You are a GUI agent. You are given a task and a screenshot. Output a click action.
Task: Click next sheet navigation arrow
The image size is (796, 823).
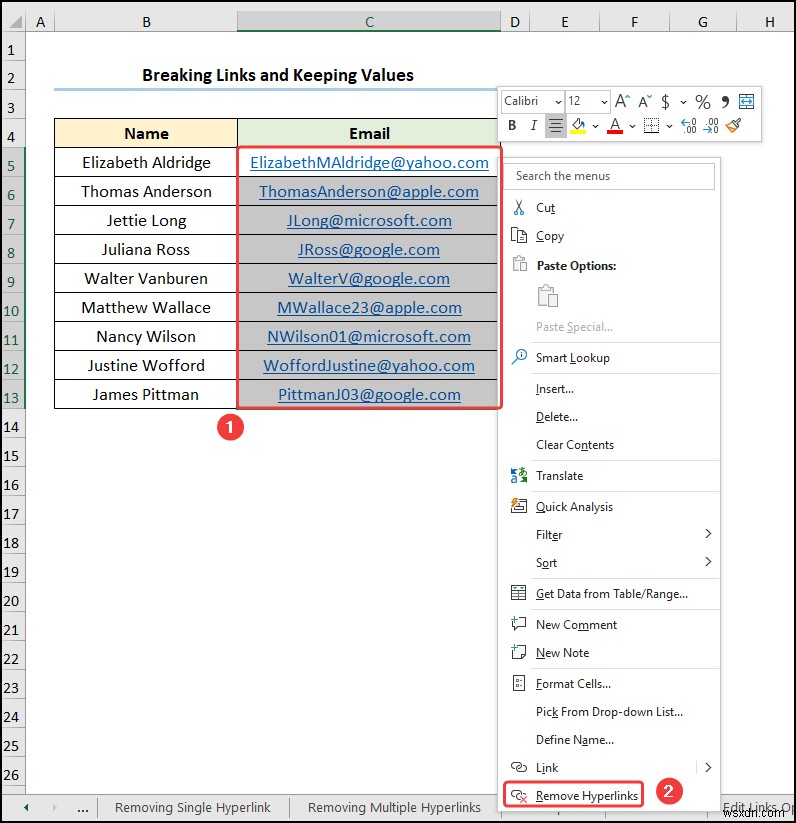54,807
